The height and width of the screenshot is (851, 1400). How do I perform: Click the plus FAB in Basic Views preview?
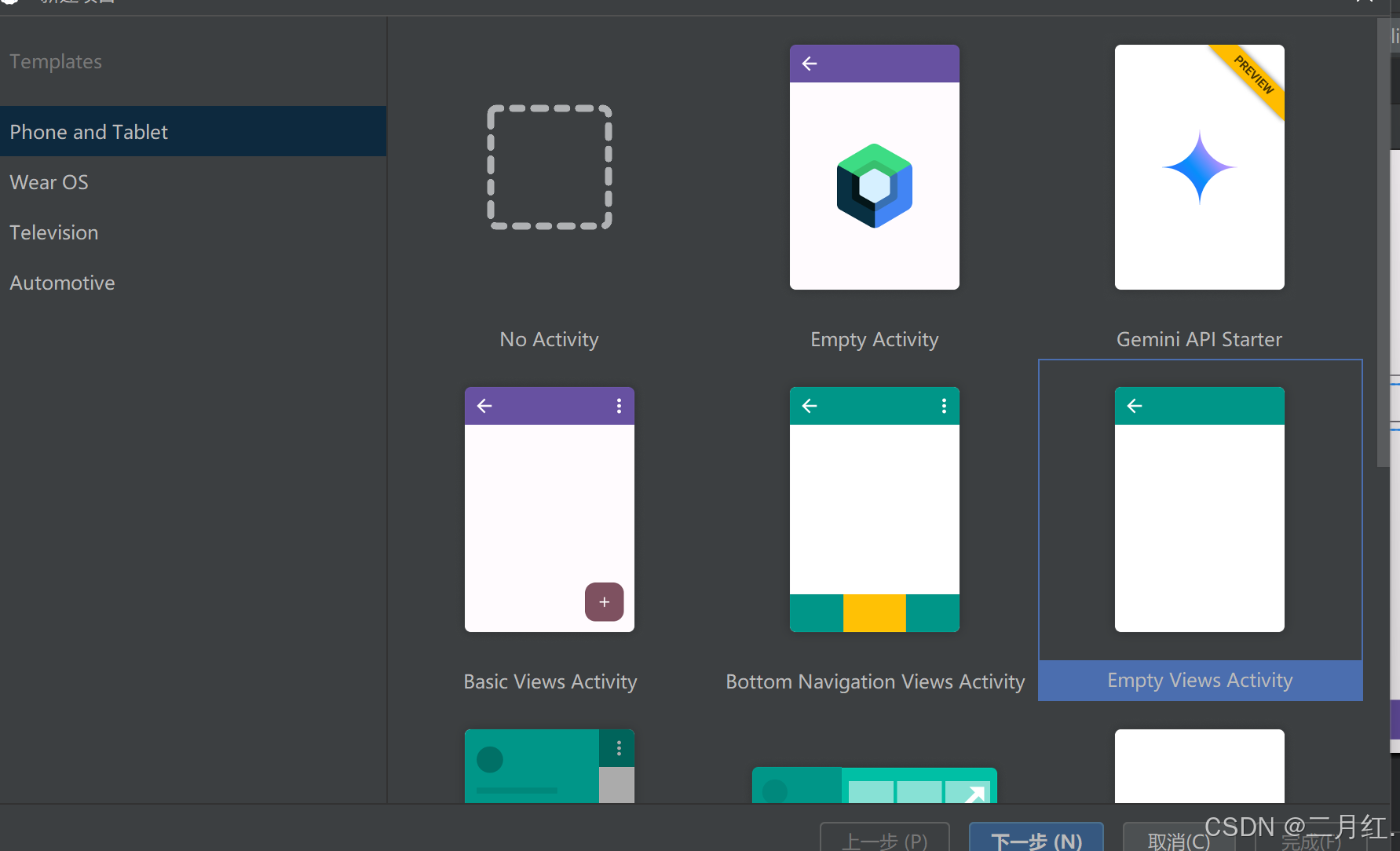(x=604, y=602)
